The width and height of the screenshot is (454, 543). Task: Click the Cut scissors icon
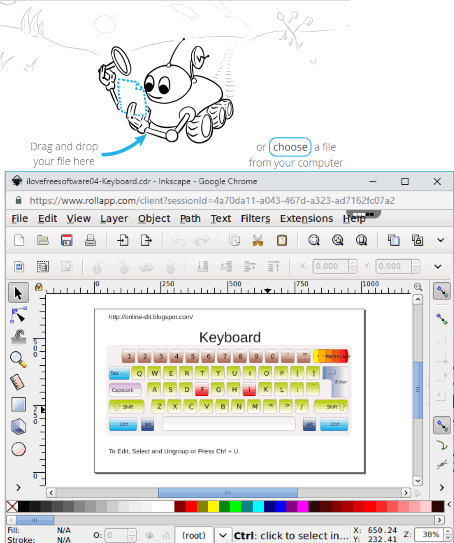[258, 240]
